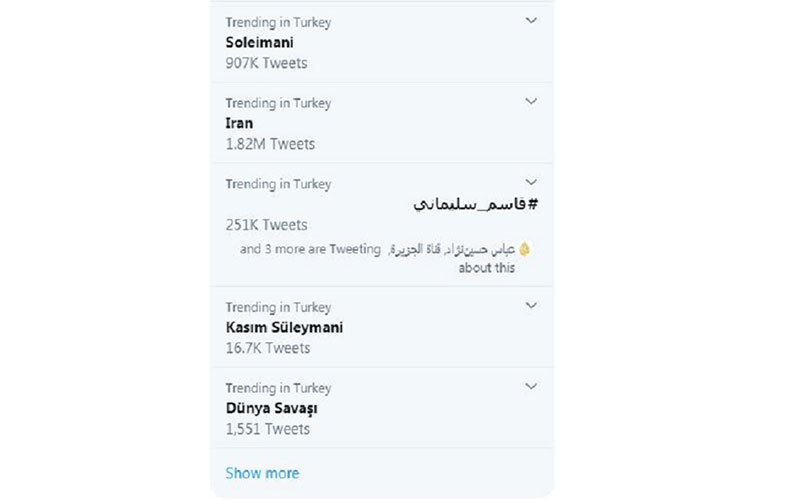The image size is (800, 500).
Task: Open the chevron menu for Dünya Savaşı
Action: pos(531,386)
